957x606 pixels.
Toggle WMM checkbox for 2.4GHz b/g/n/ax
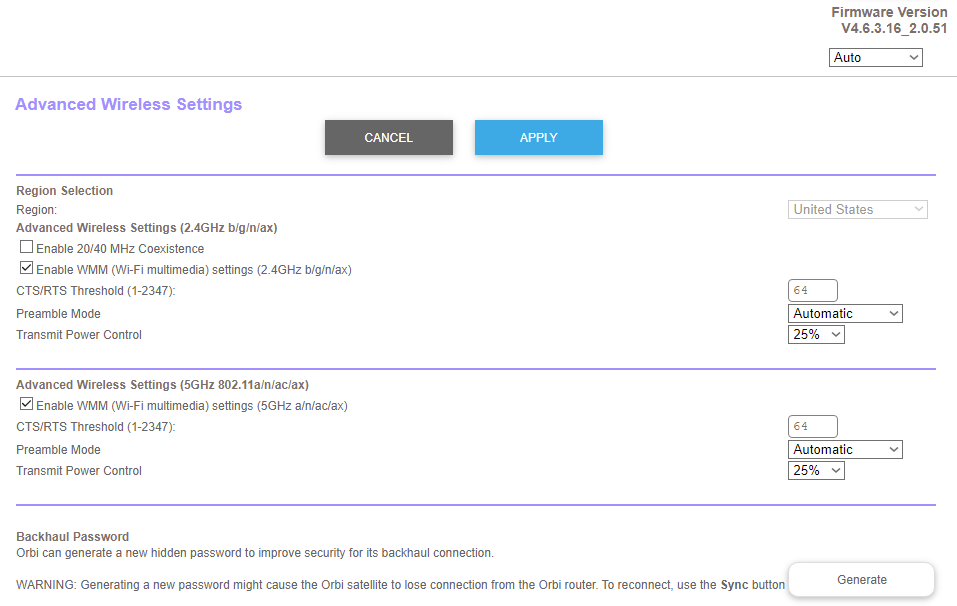click(x=27, y=269)
